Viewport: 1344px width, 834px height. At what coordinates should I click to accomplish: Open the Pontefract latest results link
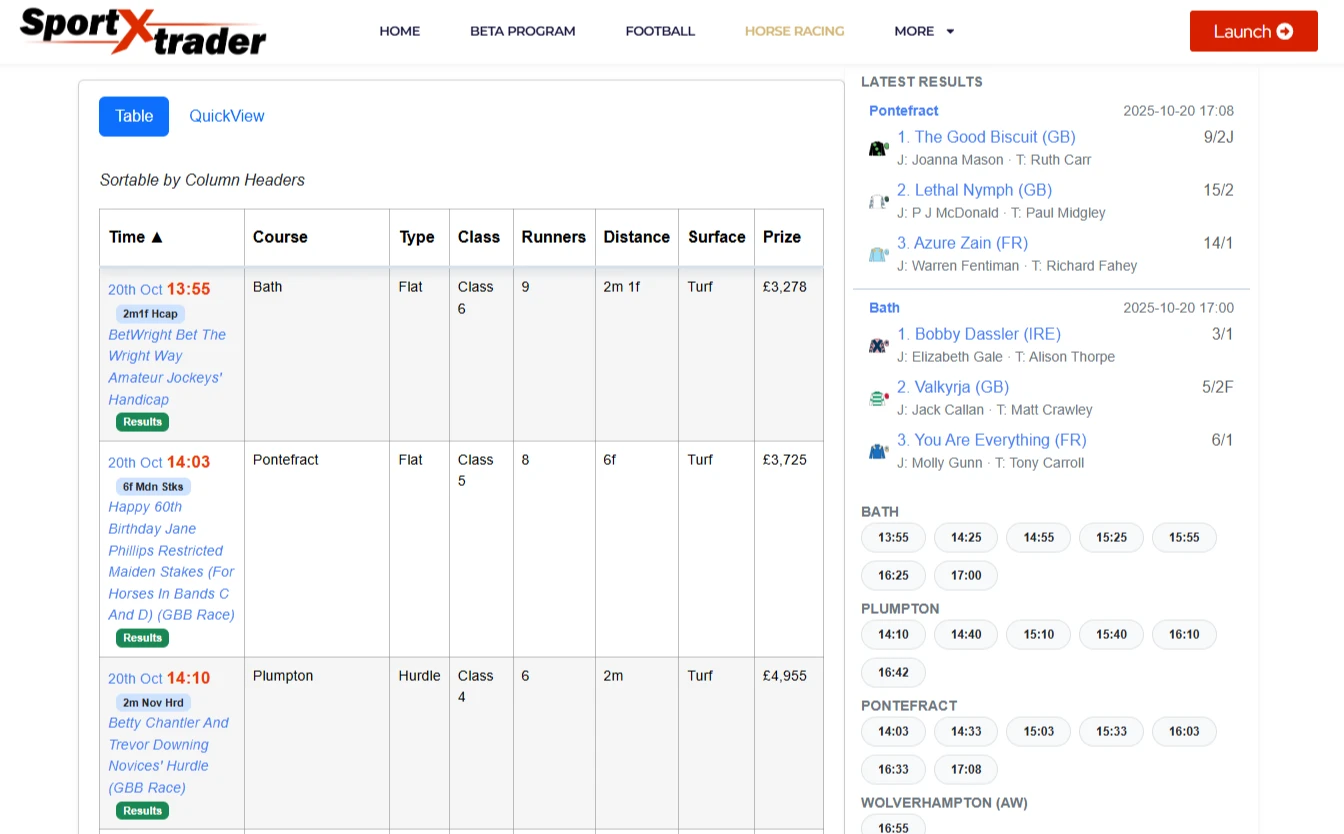pyautogui.click(x=903, y=111)
